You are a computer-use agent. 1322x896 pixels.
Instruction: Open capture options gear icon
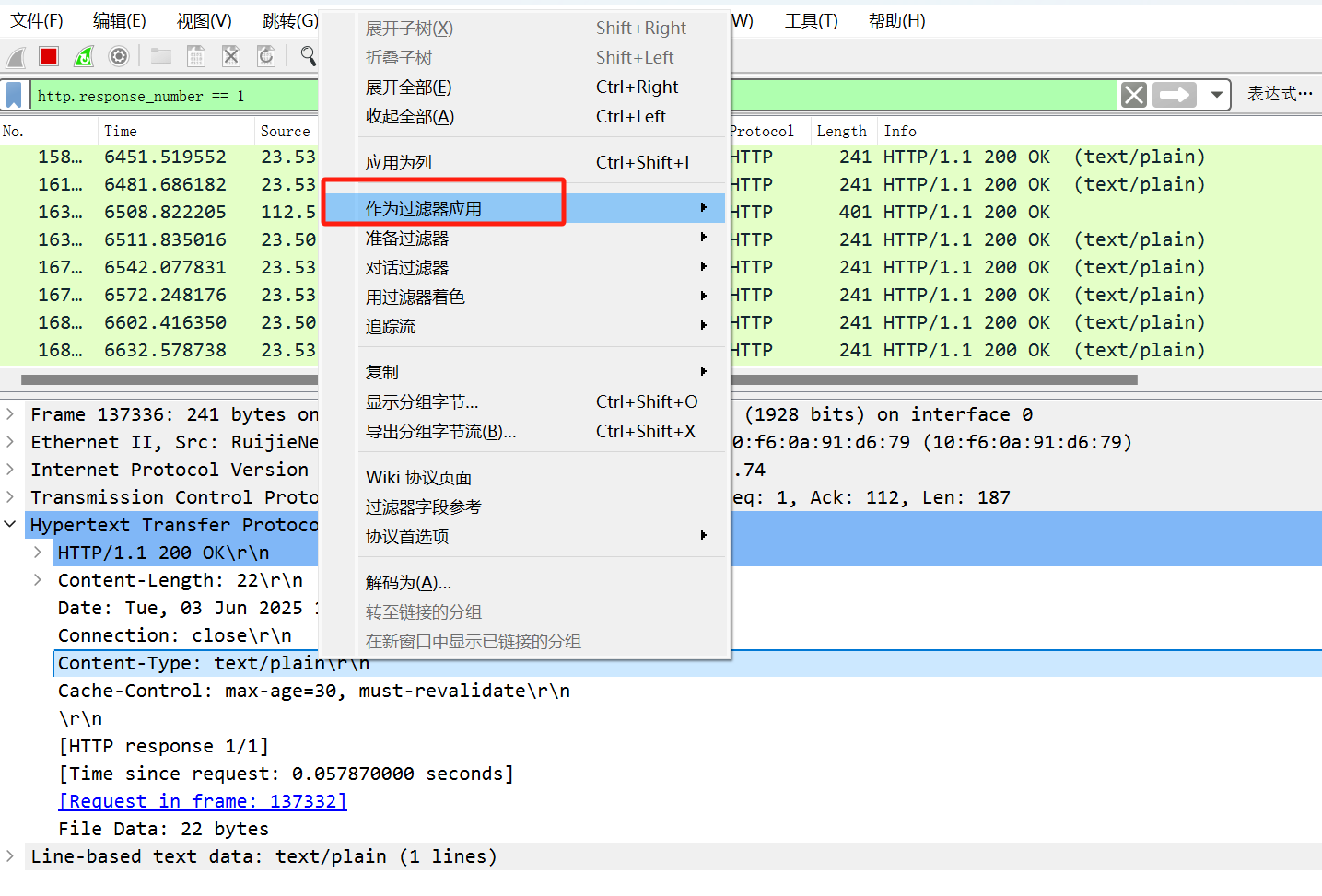119,57
